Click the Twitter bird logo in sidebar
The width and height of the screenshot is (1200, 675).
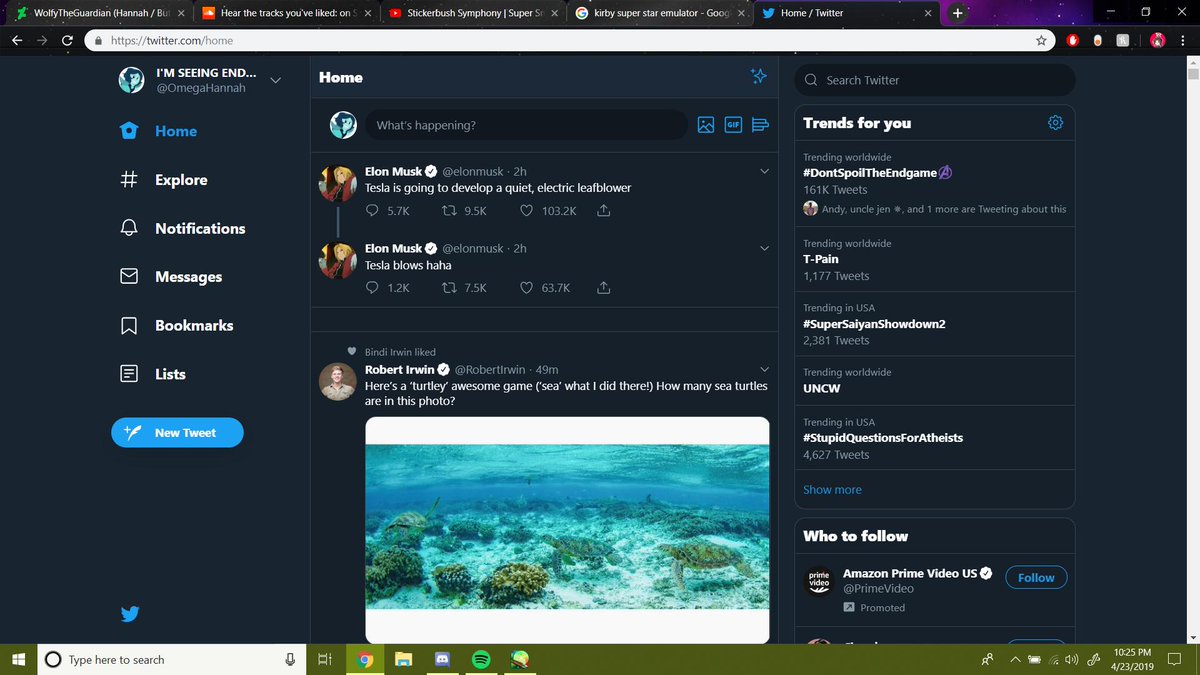tap(130, 614)
